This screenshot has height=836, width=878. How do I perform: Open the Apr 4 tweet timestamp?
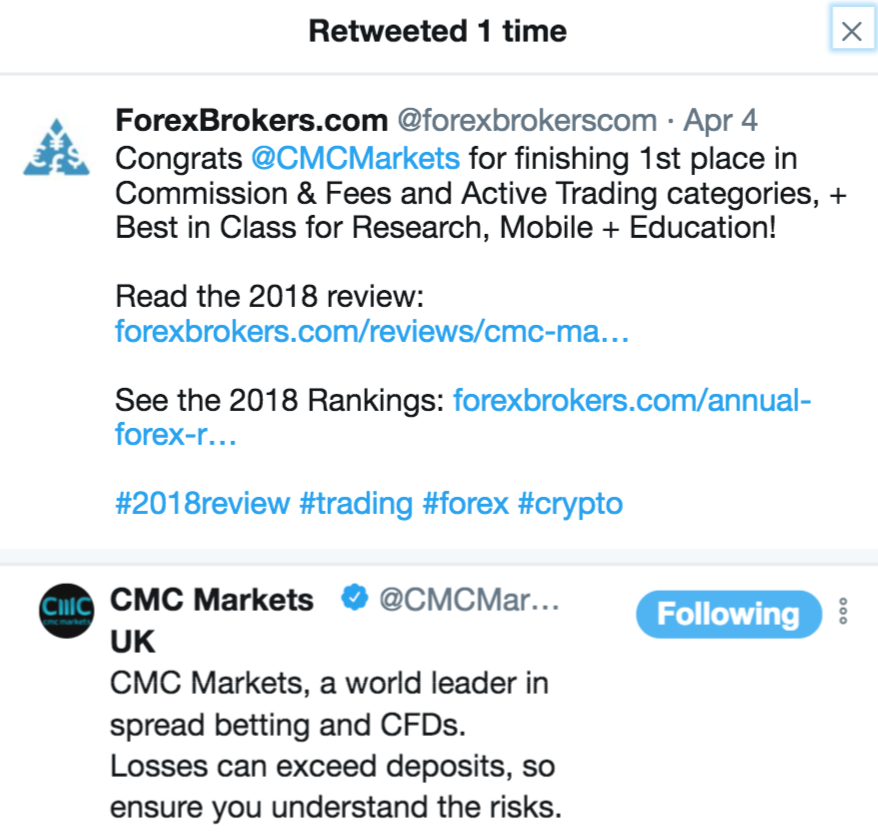720,121
